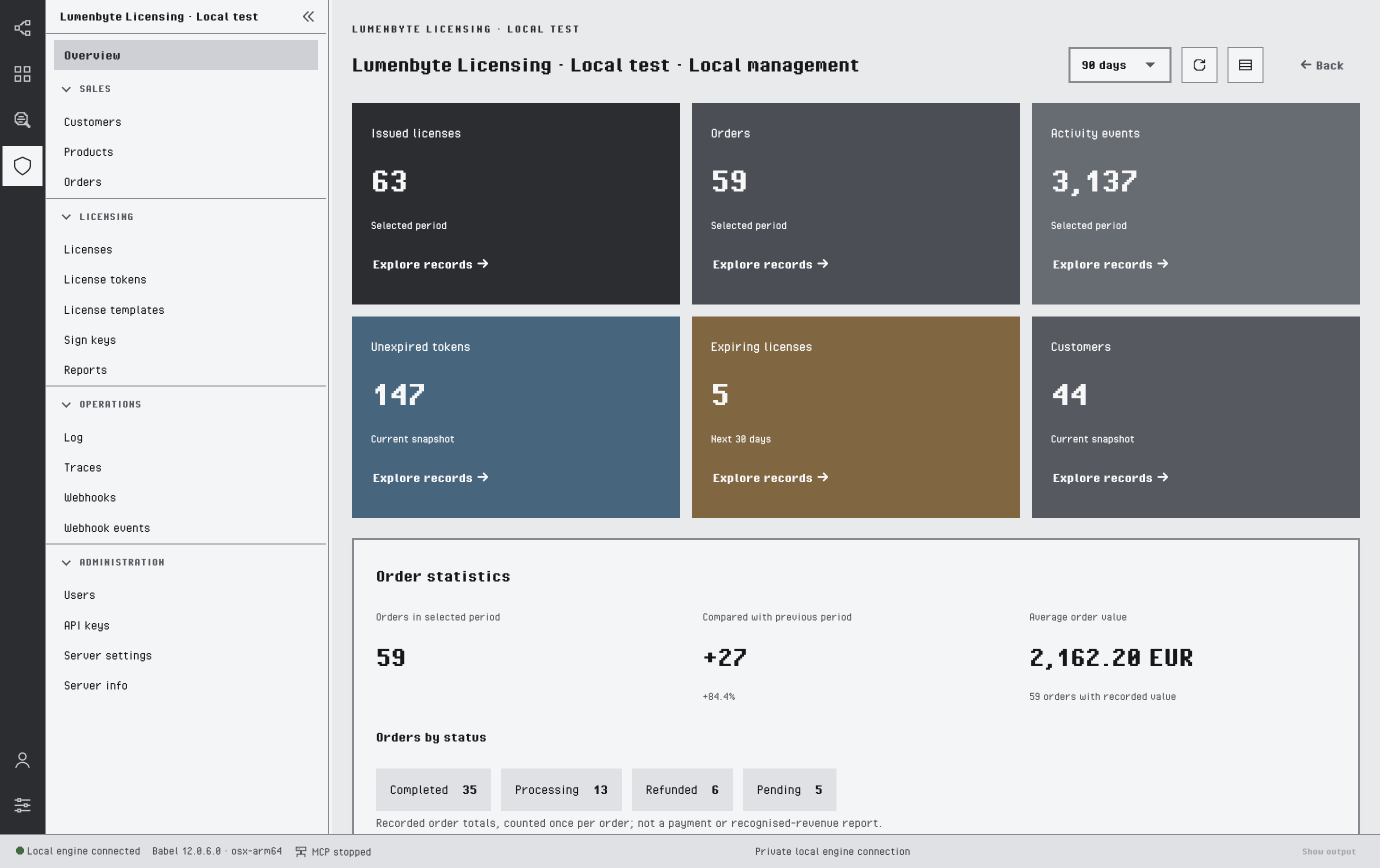Explore records for Activity events
The image size is (1380, 868).
pos(1110,264)
